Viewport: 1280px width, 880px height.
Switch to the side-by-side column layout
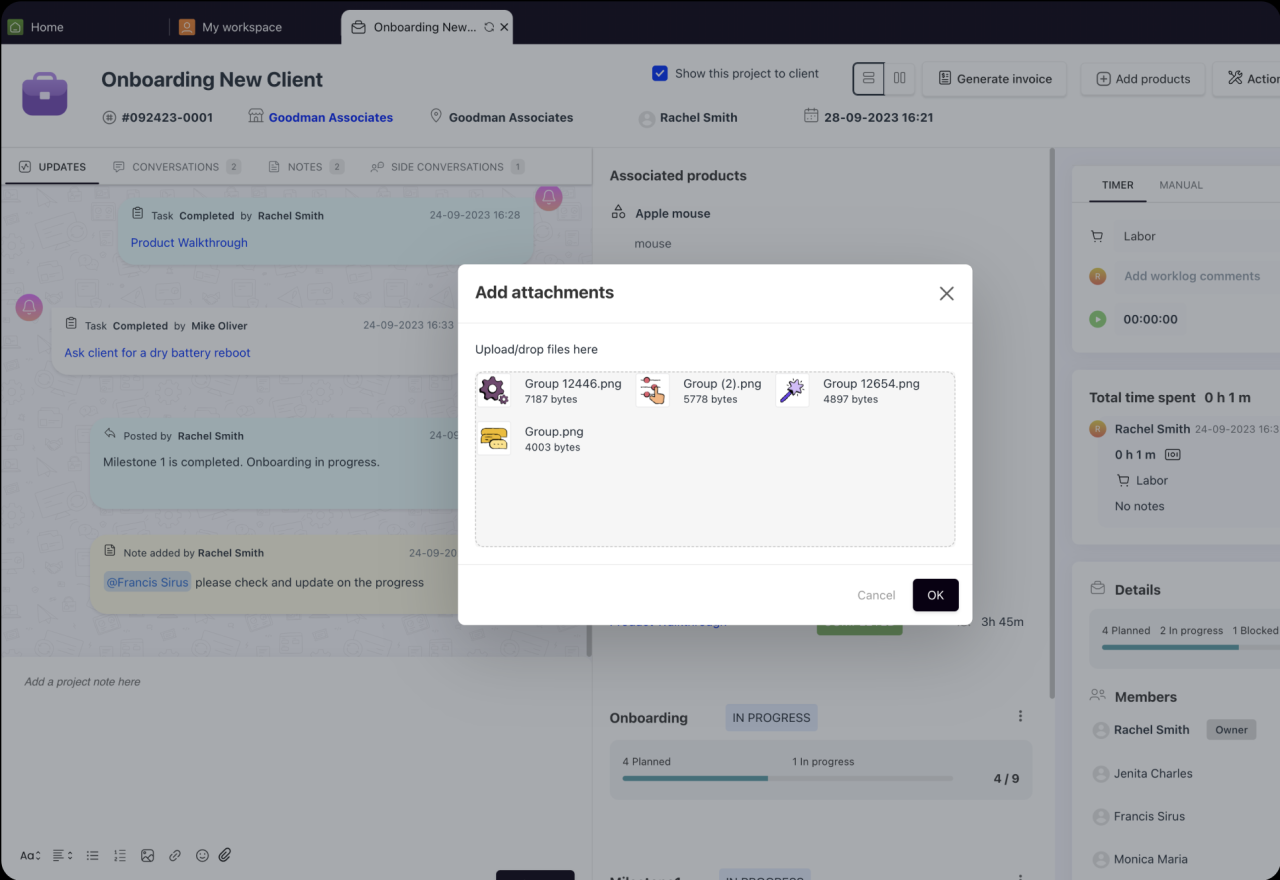click(899, 78)
